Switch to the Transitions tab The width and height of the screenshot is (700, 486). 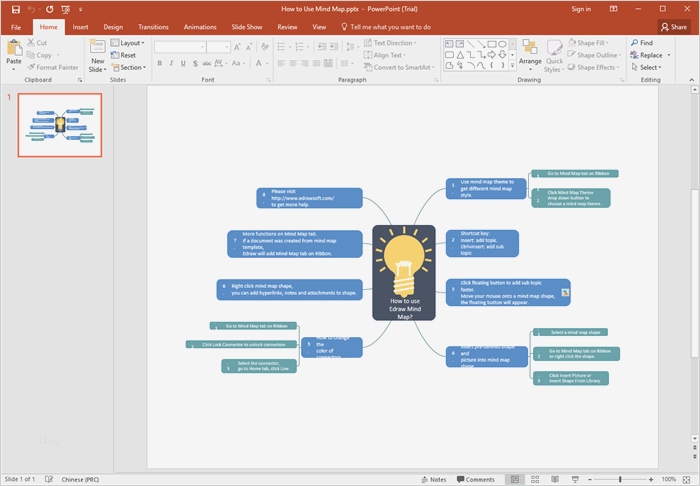[154, 27]
